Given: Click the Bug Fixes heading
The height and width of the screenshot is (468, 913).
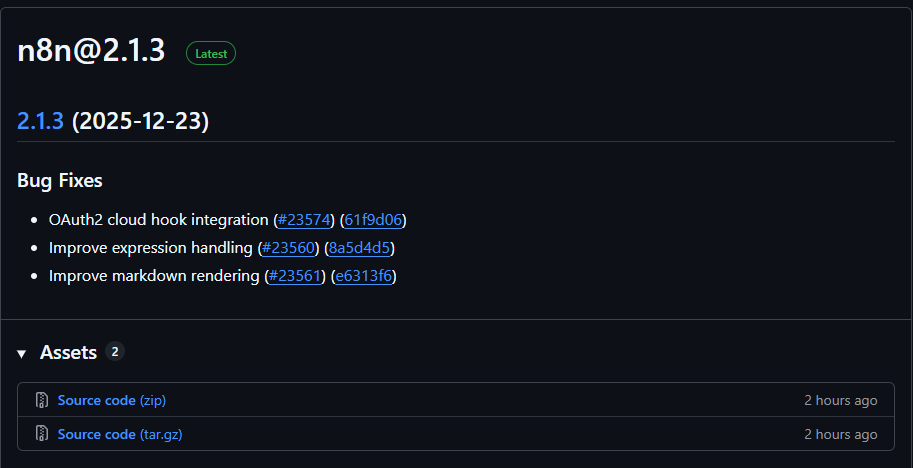Looking at the screenshot, I should point(60,181).
